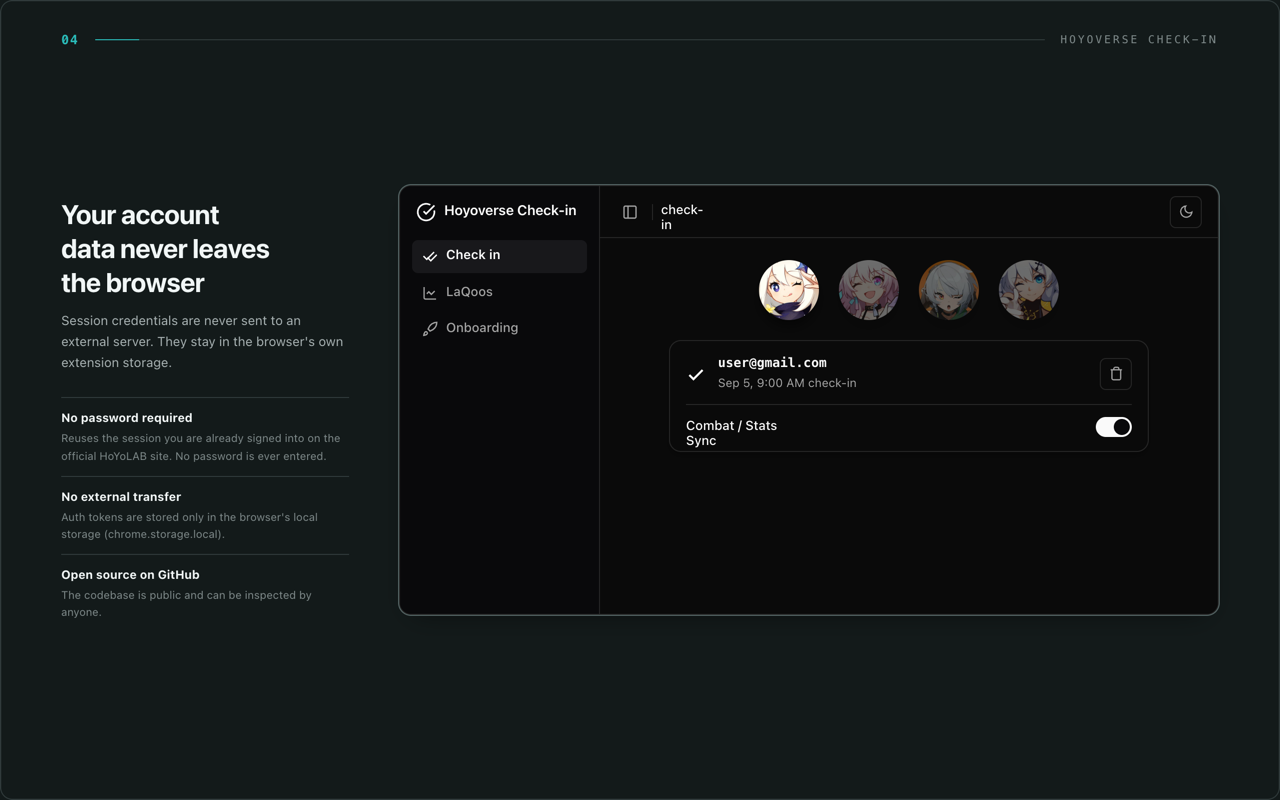Delete the user@gmail.com account with trash icon
1280x800 pixels.
tap(1116, 374)
